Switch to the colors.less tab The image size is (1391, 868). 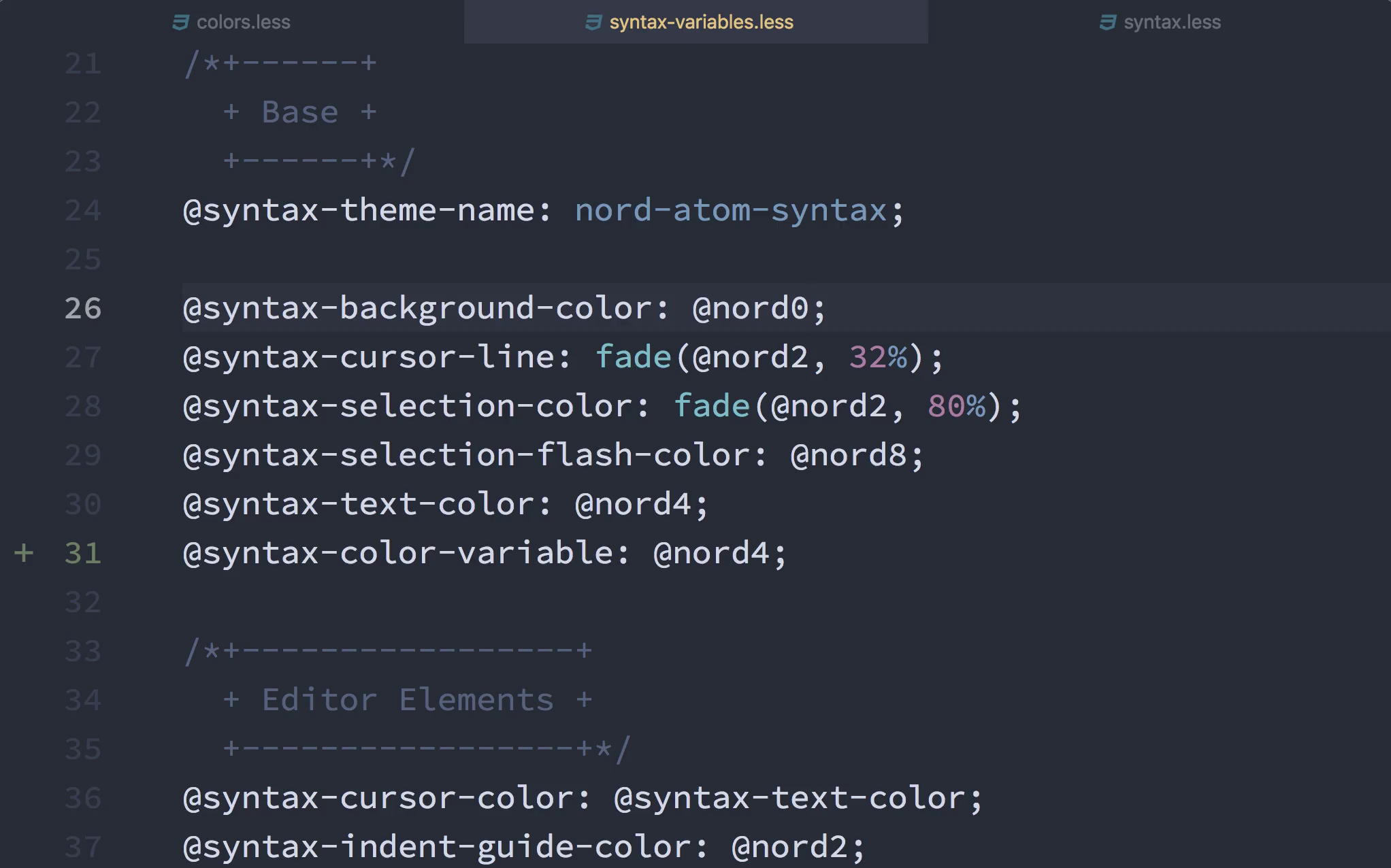tap(243, 22)
